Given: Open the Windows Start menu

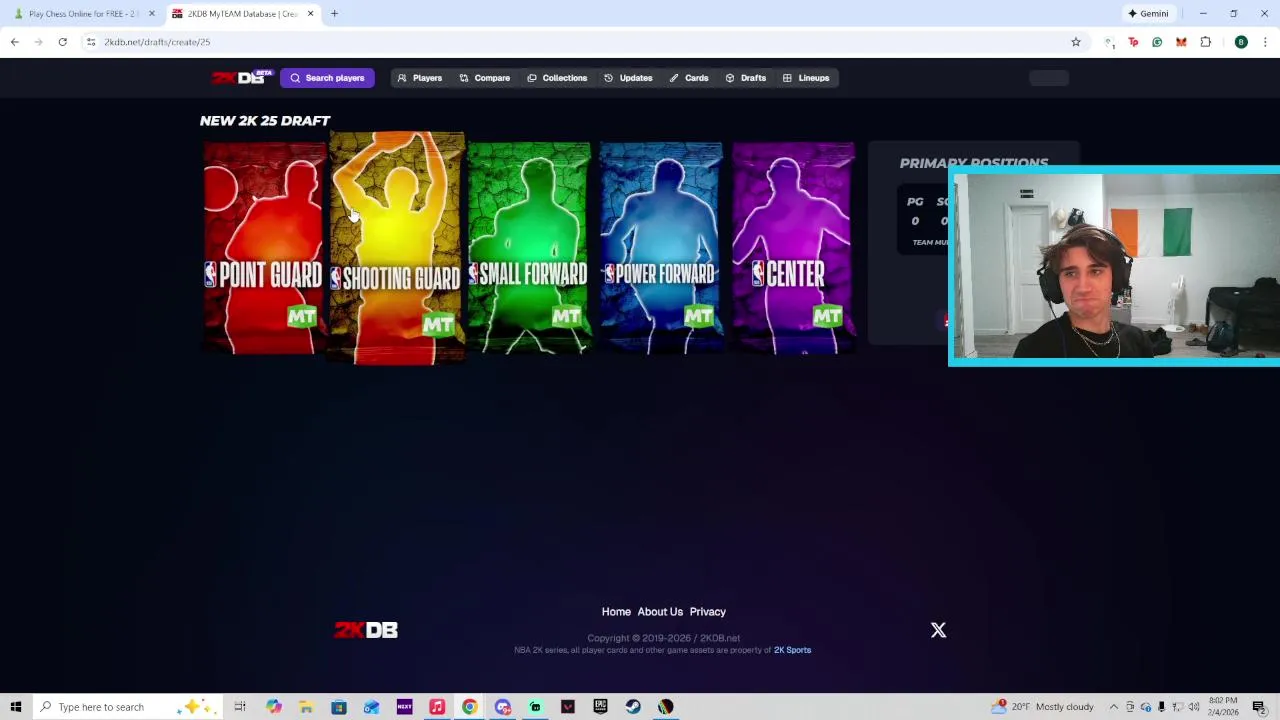Looking at the screenshot, I should pyautogui.click(x=16, y=707).
